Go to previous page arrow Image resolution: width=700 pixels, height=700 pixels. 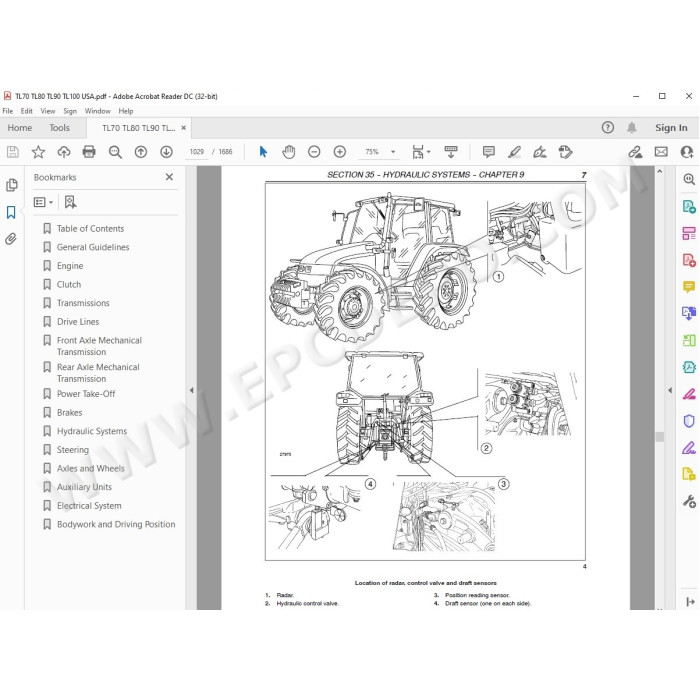point(141,152)
